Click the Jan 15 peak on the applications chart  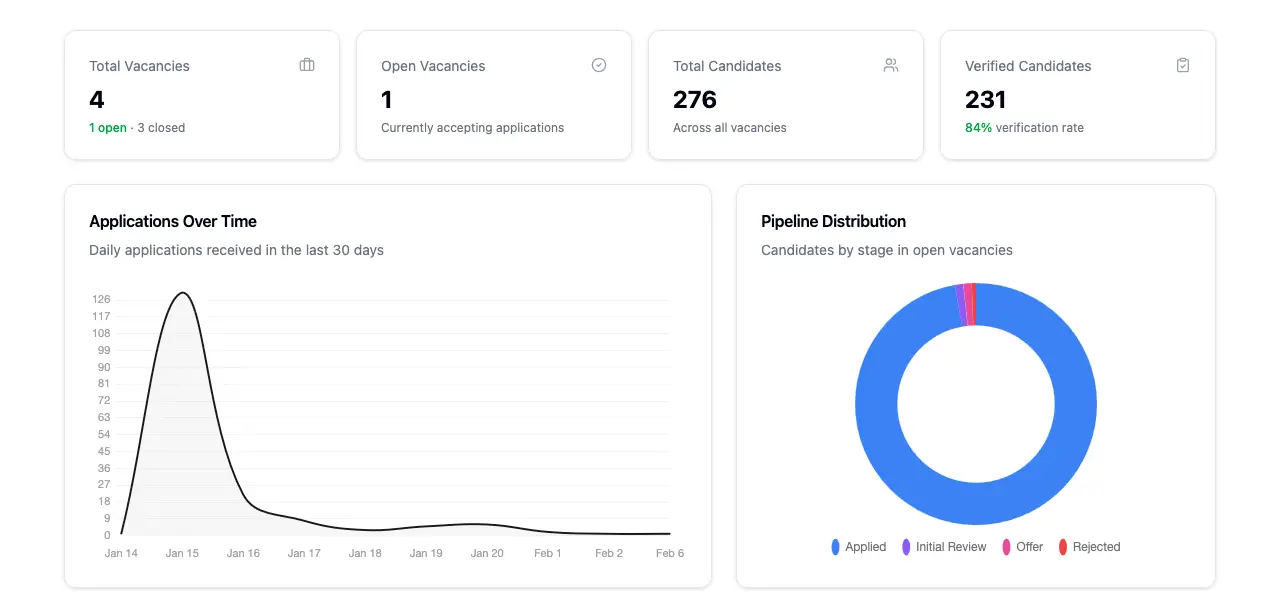(182, 294)
